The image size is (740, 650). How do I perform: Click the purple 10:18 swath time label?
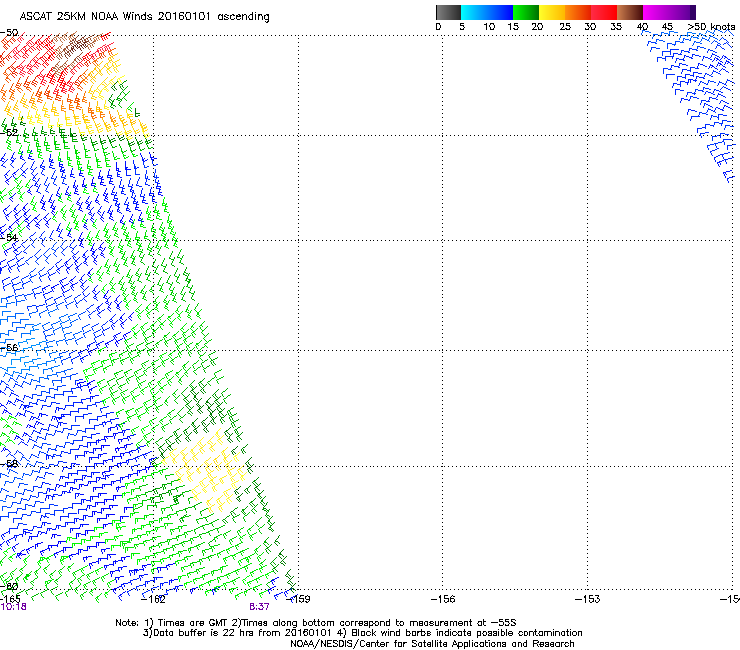[13, 607]
